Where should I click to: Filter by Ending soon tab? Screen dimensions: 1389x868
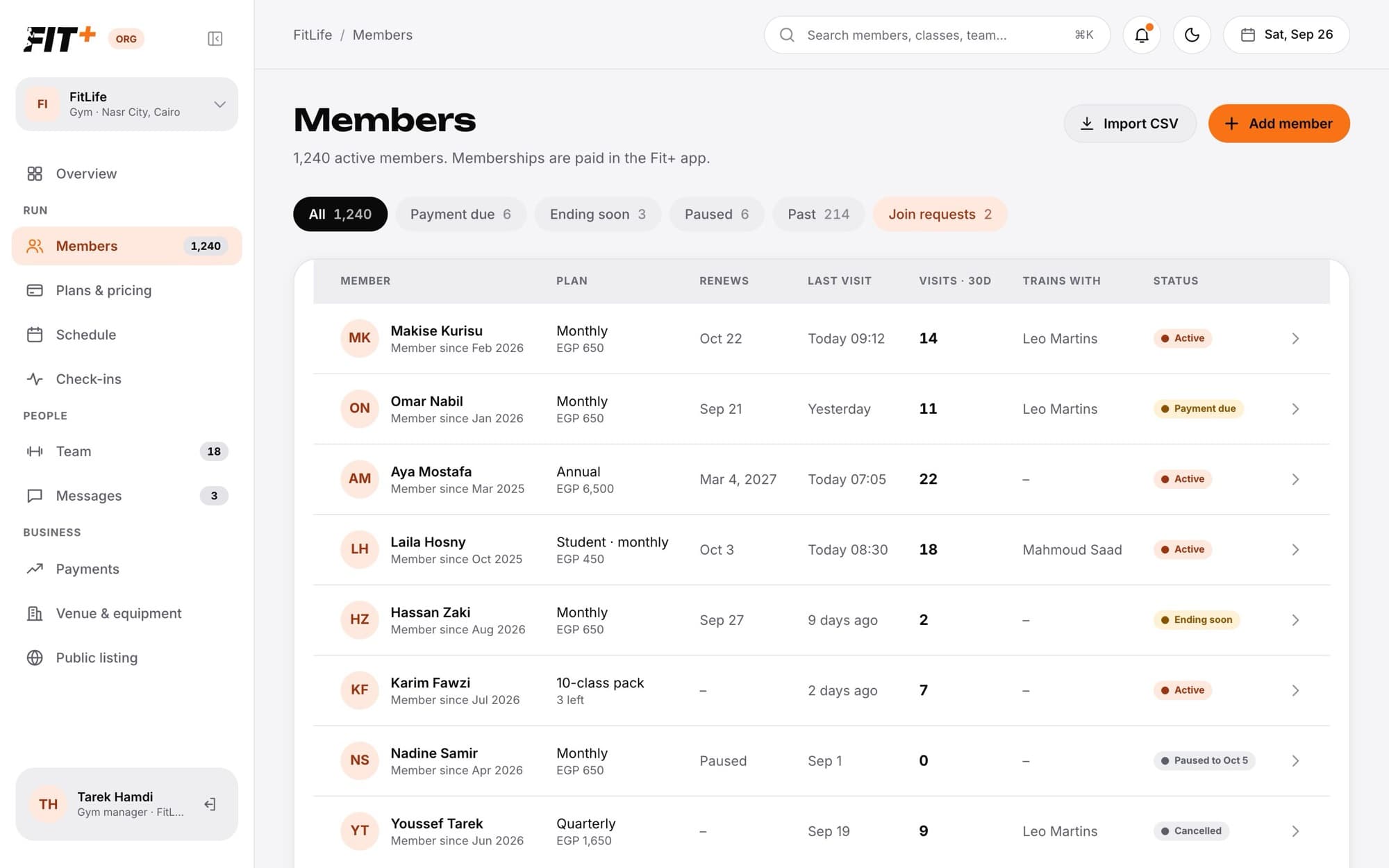[x=597, y=214]
